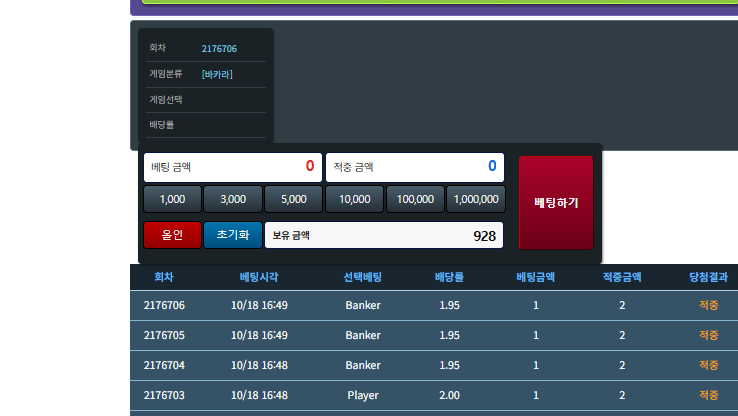Add 3,000 to the bet amount
The image size is (738, 416).
233,199
